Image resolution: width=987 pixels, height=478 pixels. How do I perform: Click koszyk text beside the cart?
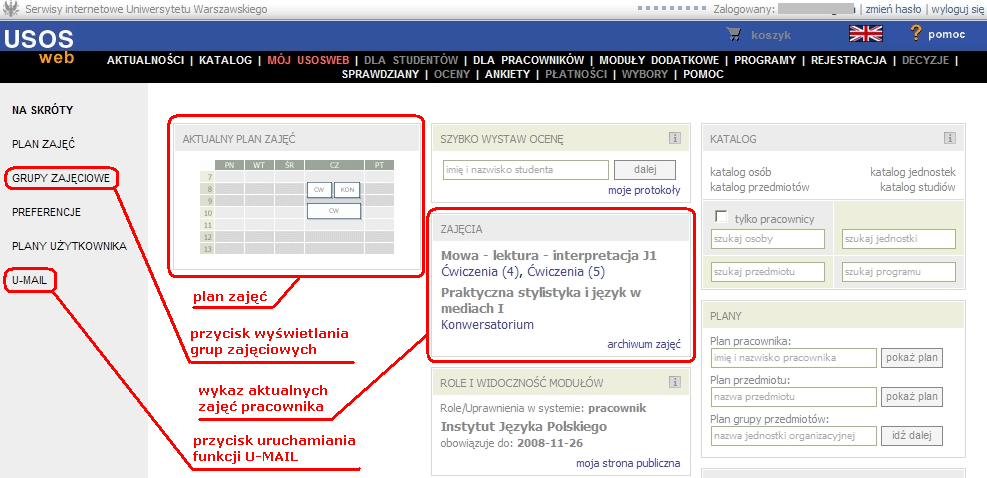(770, 35)
